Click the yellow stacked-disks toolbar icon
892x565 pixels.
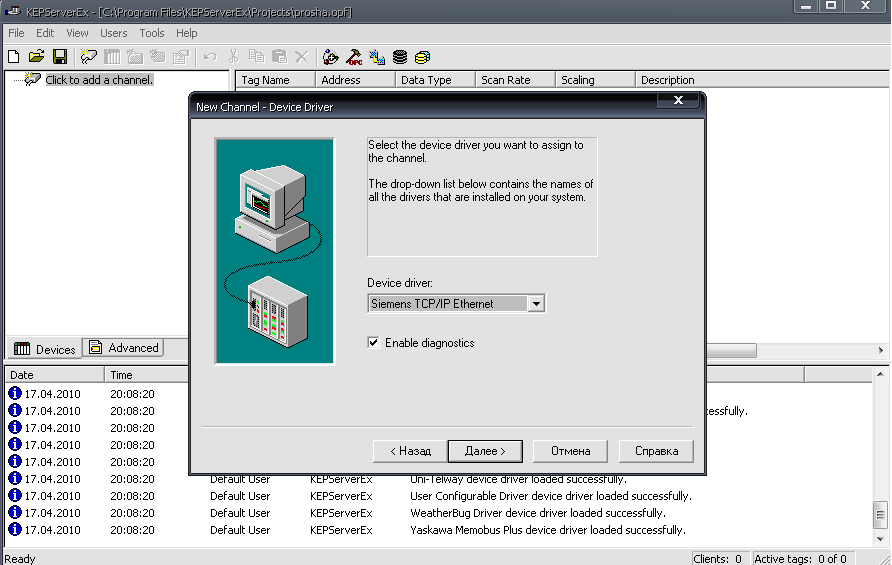coord(423,57)
